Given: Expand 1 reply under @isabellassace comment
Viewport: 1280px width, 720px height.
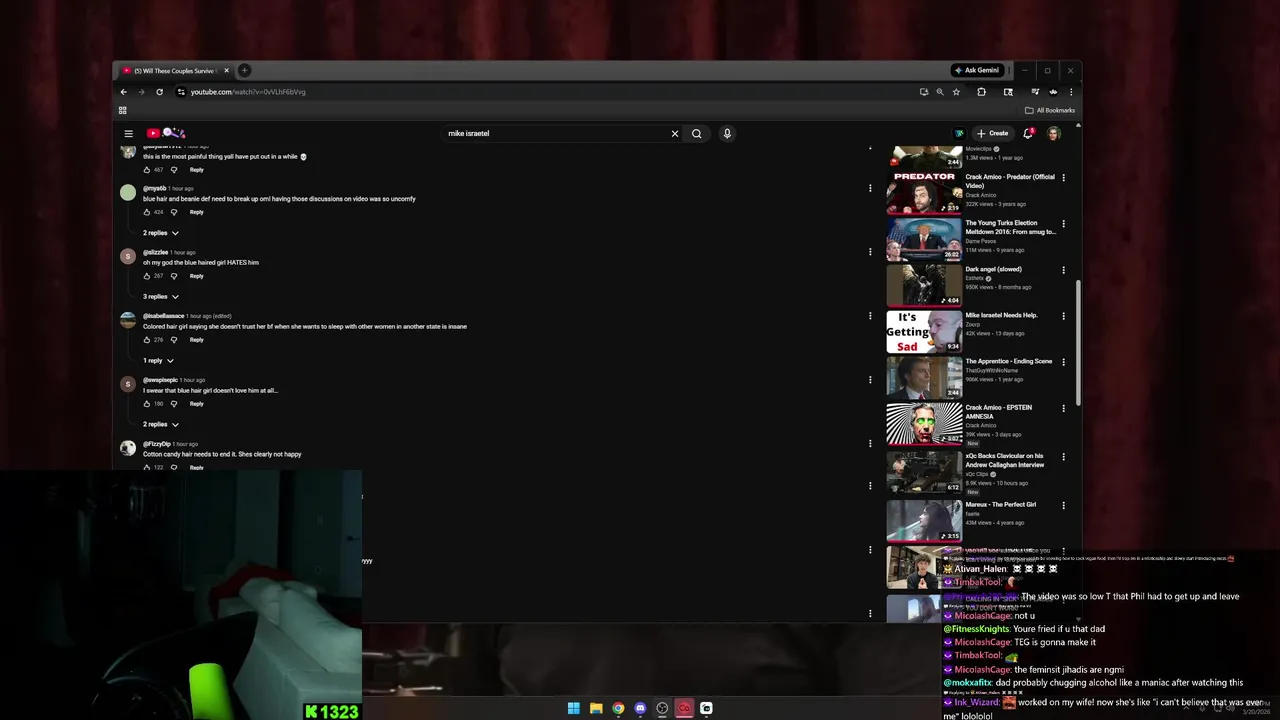Looking at the screenshot, I should point(158,361).
